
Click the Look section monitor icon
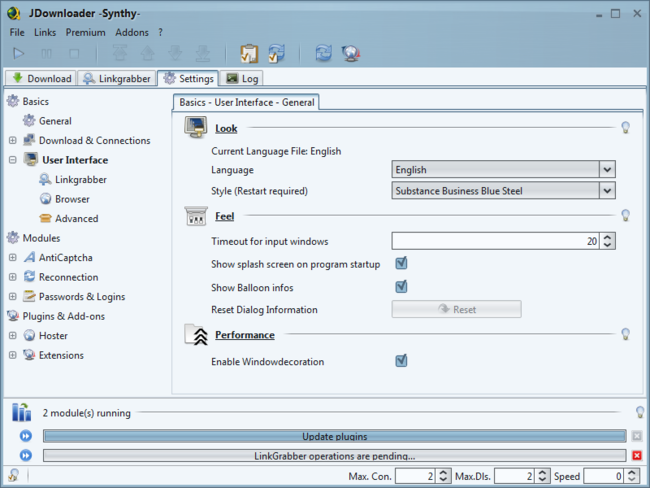196,127
